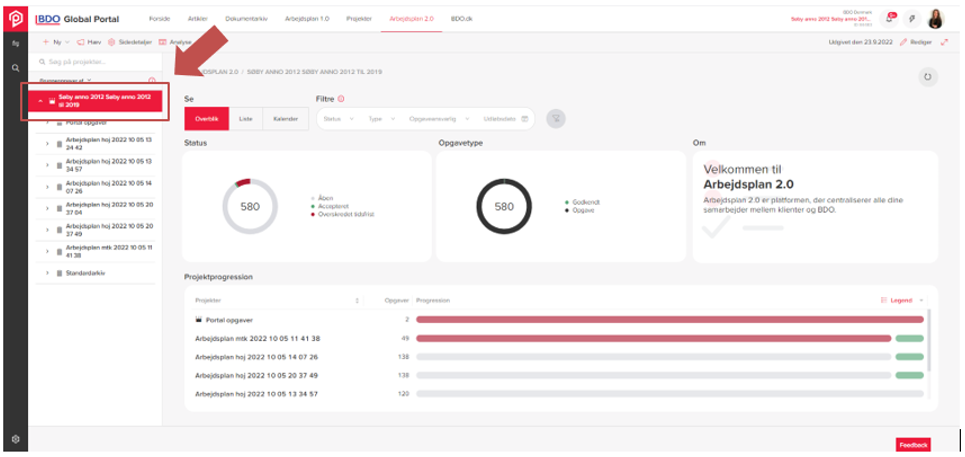
Task: Open the notifications bell
Action: click(x=889, y=18)
